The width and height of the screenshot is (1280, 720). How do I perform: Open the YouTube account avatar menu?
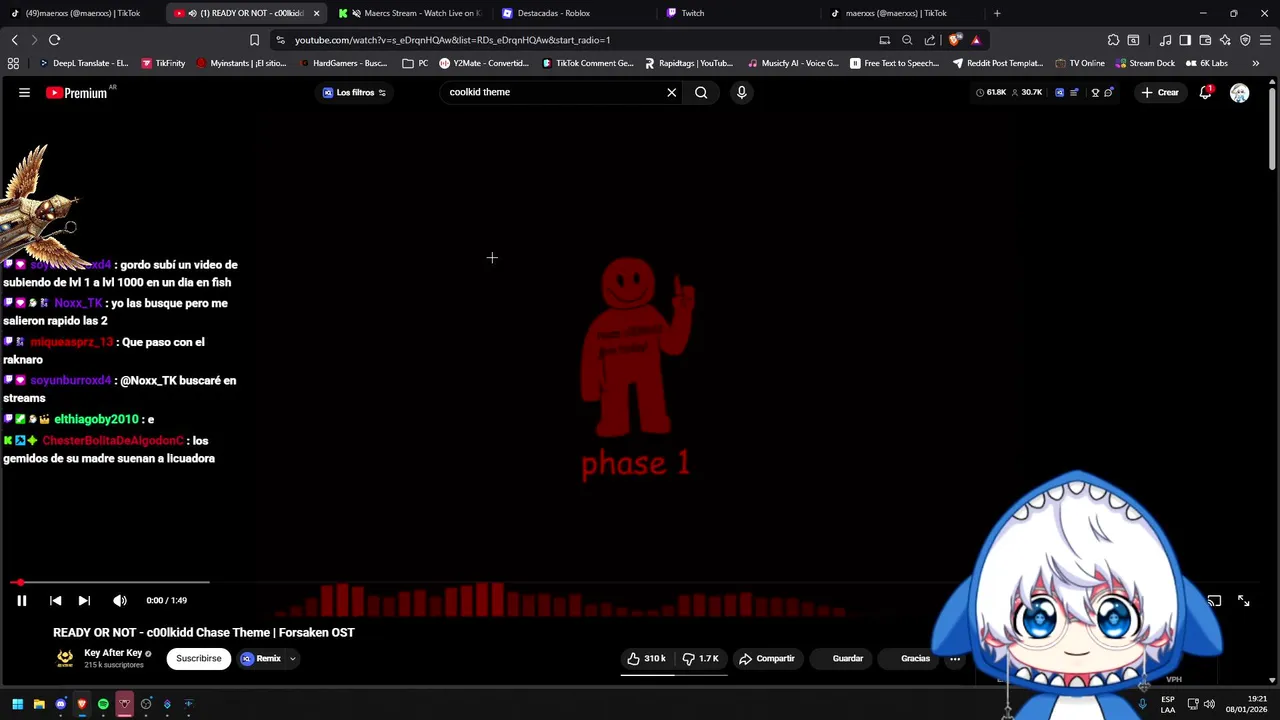point(1240,92)
